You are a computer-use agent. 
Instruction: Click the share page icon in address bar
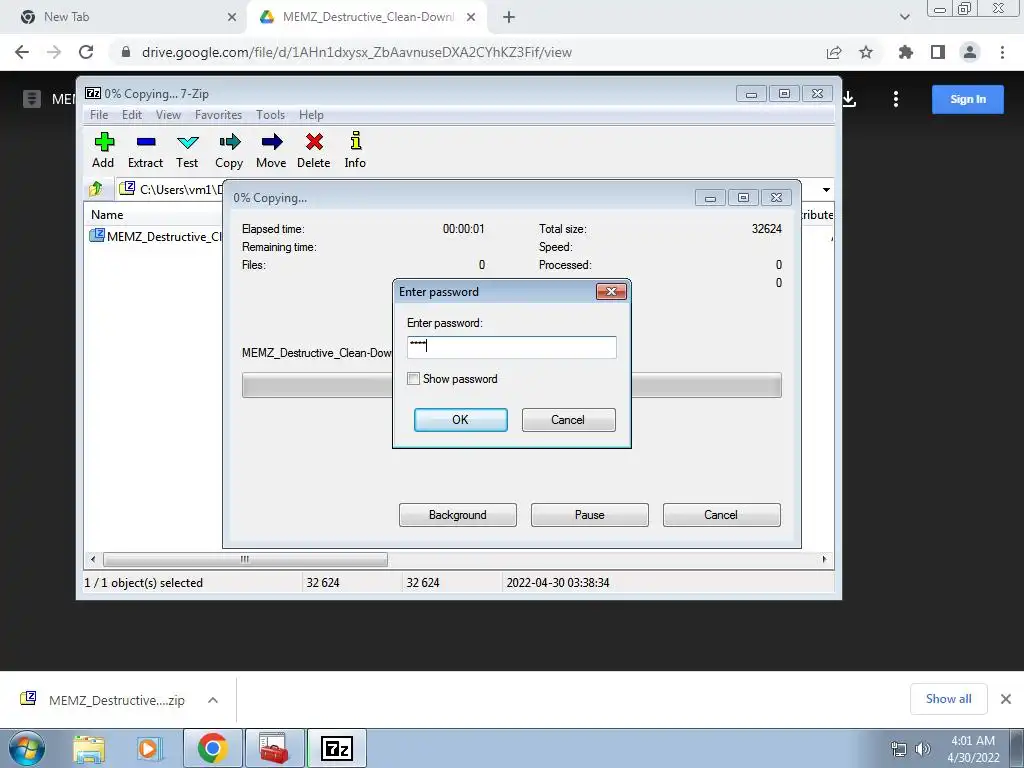coord(834,52)
